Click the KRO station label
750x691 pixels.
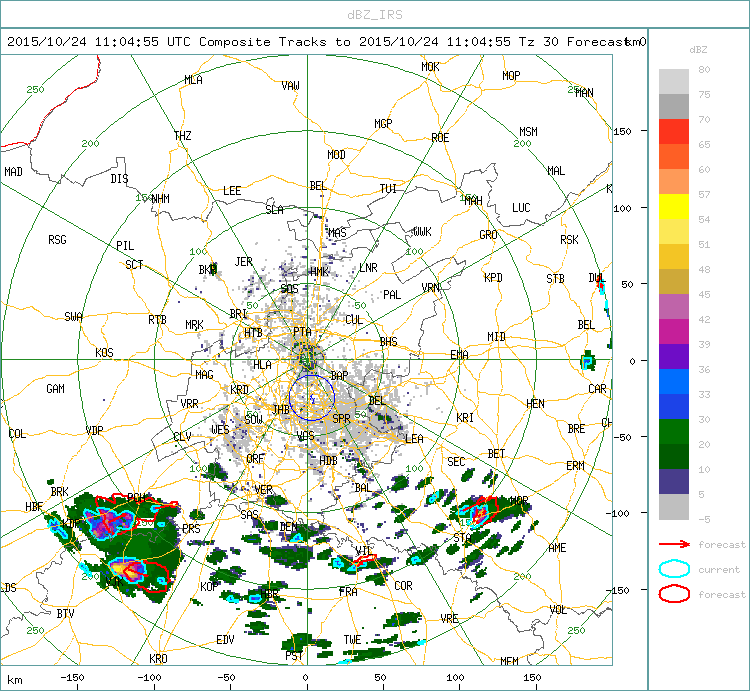click(x=158, y=658)
